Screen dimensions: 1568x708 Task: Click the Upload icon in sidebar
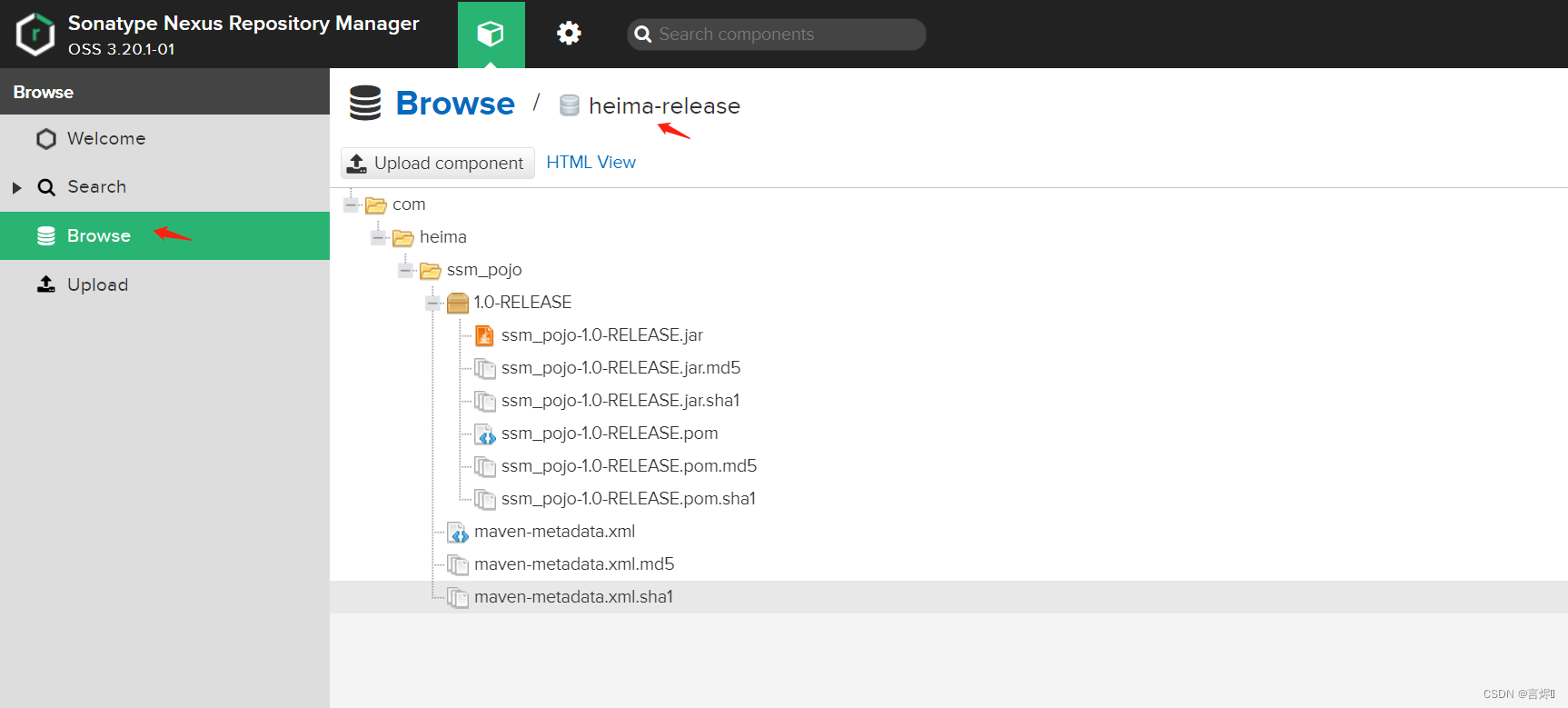click(x=46, y=284)
